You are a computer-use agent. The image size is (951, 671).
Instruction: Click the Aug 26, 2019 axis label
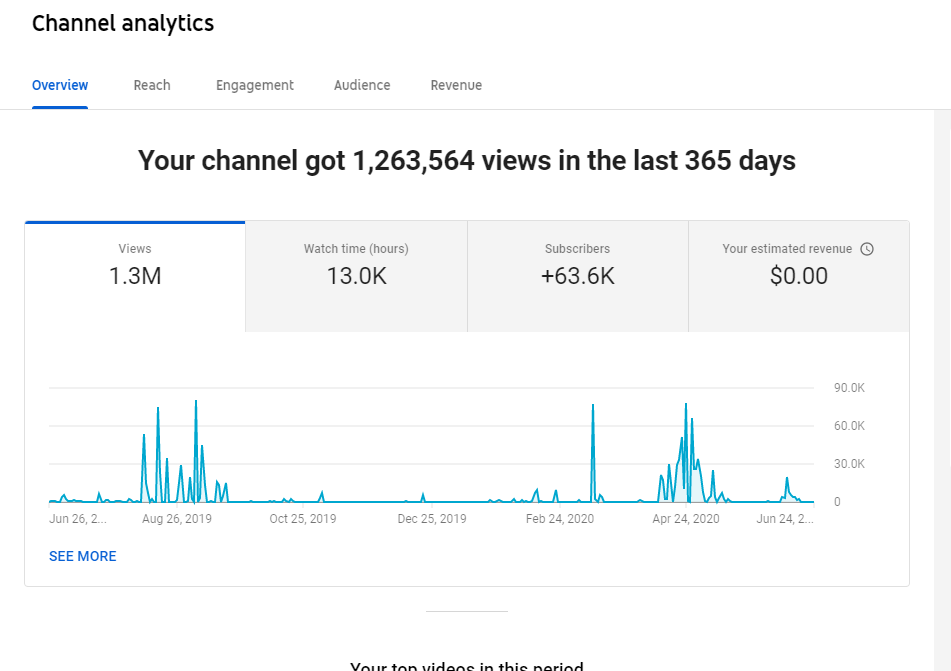coord(176,519)
